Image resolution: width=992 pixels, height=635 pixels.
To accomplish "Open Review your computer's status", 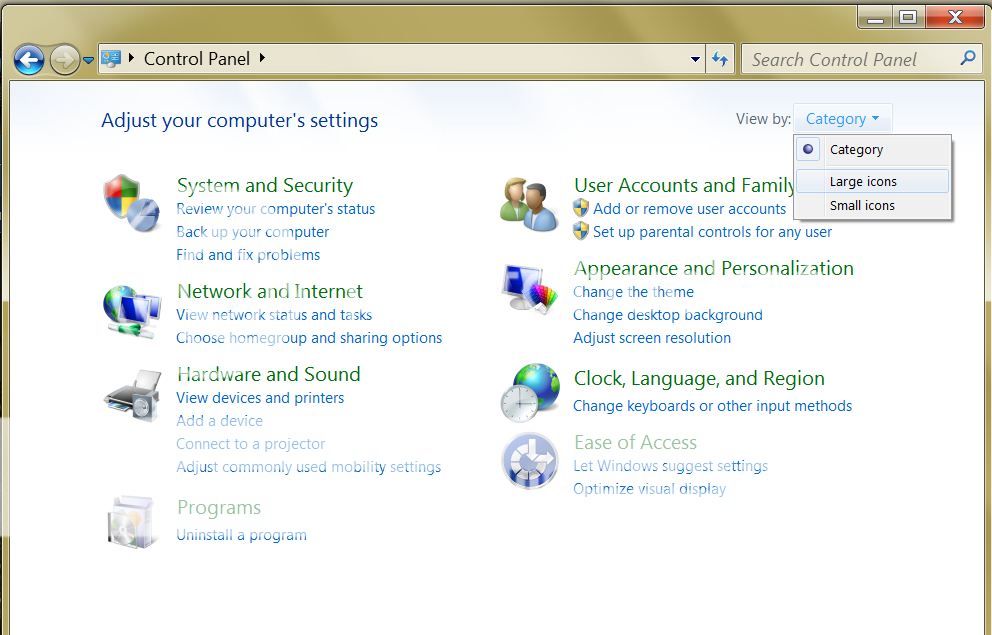I will pos(275,209).
